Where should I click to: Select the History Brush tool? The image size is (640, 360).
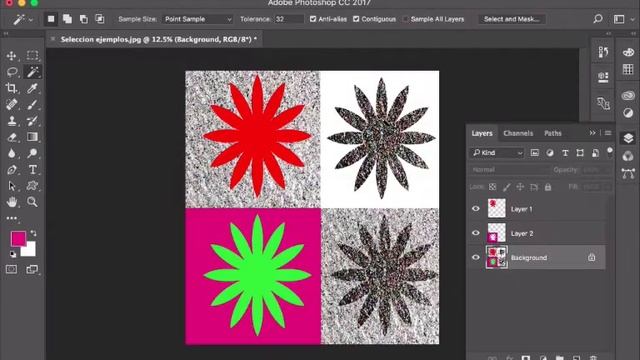[x=32, y=120]
